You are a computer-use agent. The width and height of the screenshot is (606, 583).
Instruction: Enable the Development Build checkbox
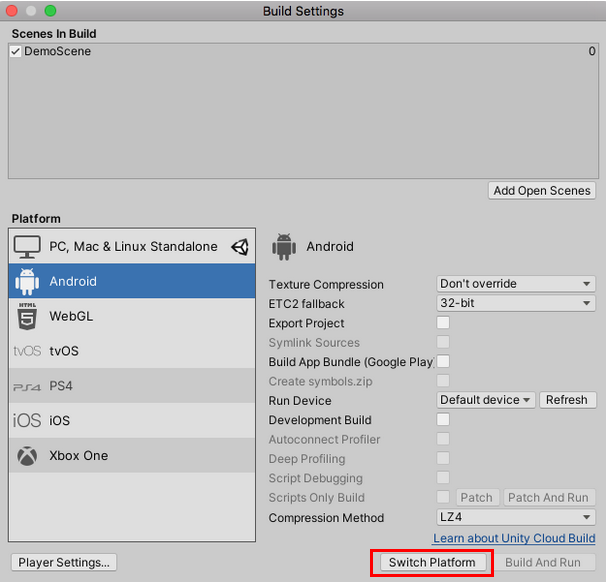pos(443,419)
